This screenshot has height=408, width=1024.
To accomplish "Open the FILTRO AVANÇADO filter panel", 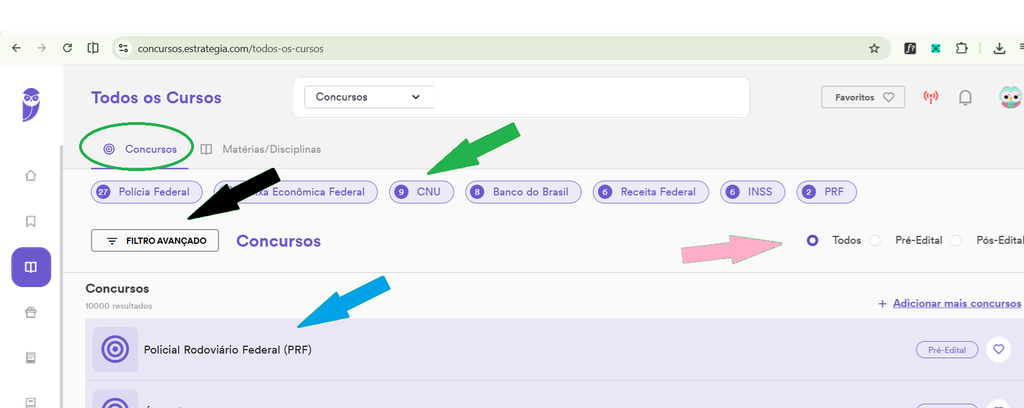I will 155,240.
